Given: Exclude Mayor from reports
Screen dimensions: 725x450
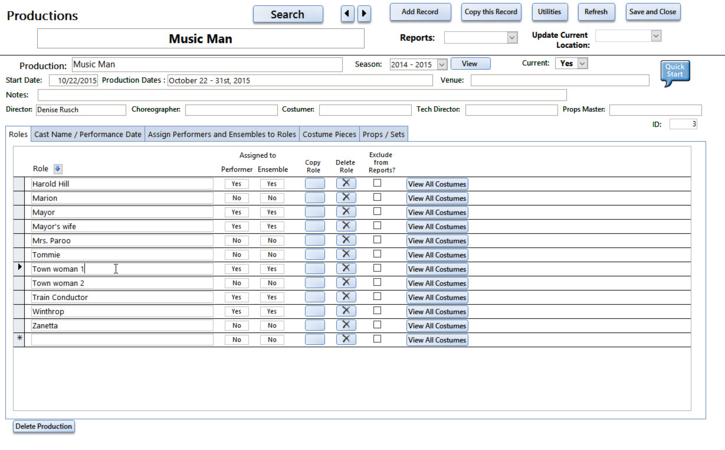Looking at the screenshot, I should 377,211.
